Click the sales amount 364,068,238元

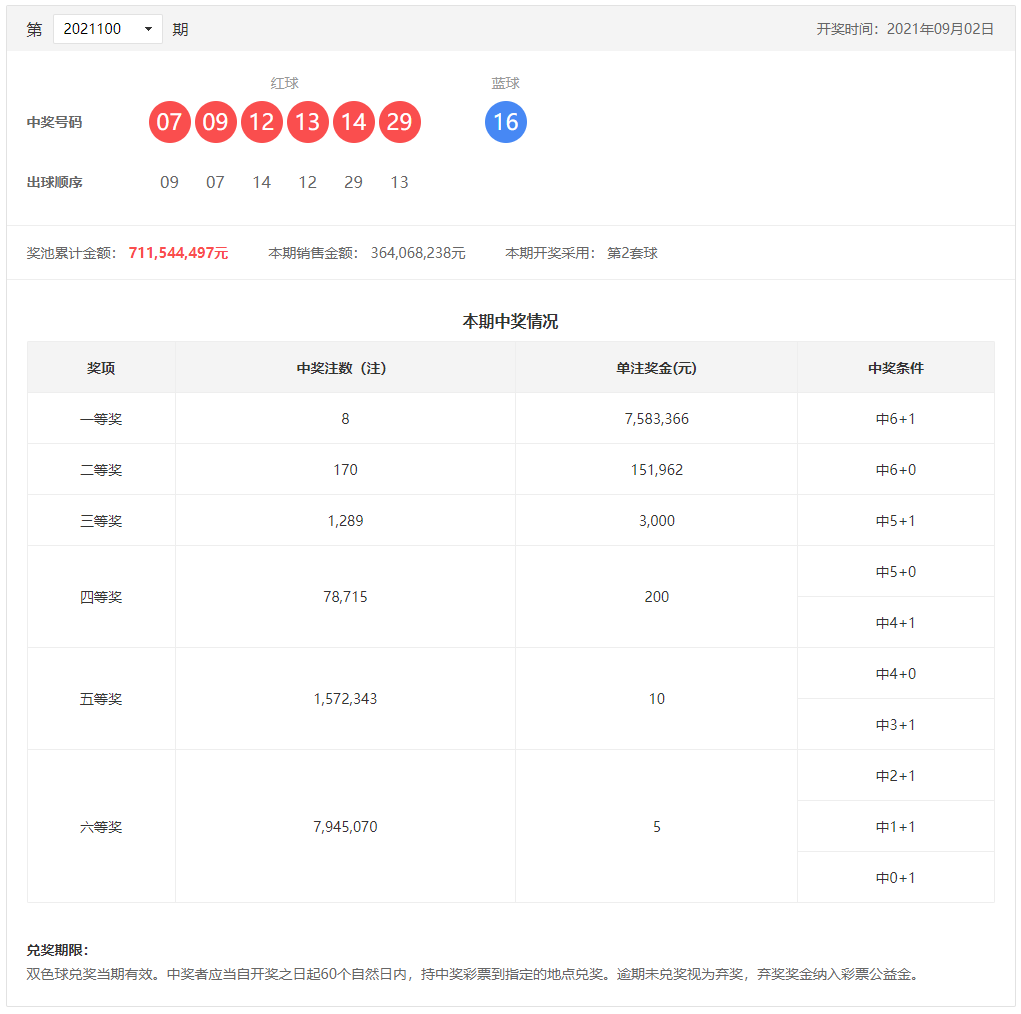418,253
